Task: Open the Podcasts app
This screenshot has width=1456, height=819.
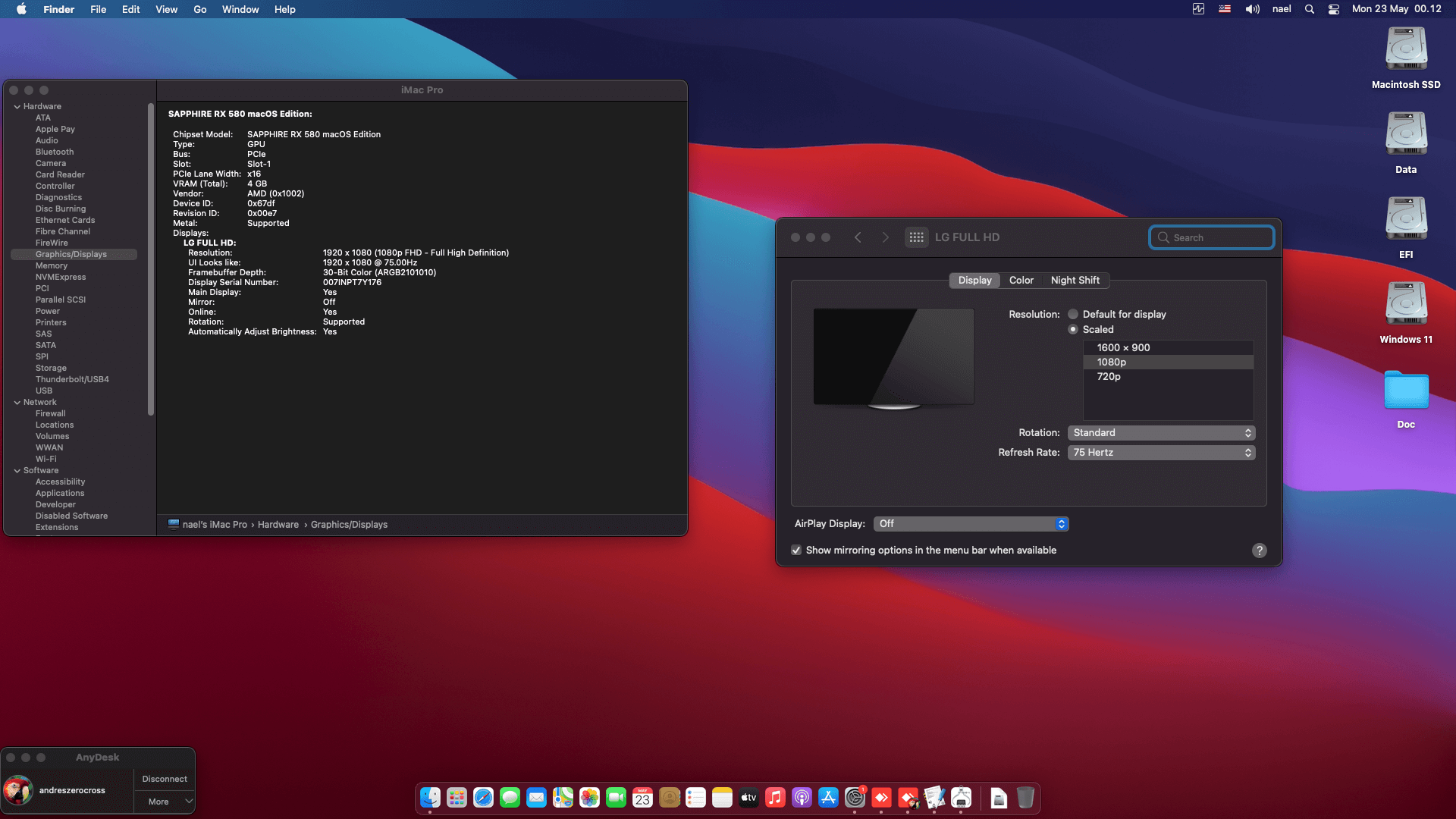Action: 802,798
